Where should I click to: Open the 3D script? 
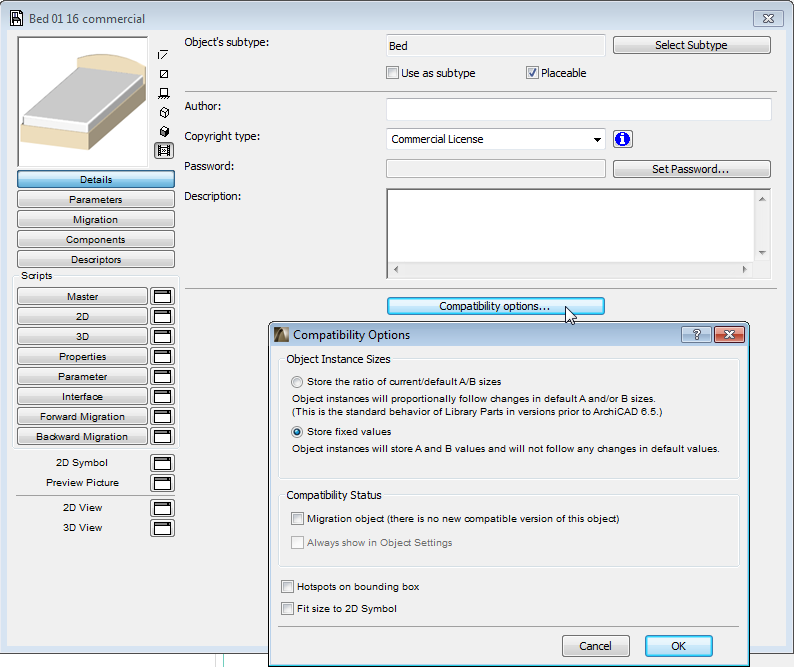83,336
